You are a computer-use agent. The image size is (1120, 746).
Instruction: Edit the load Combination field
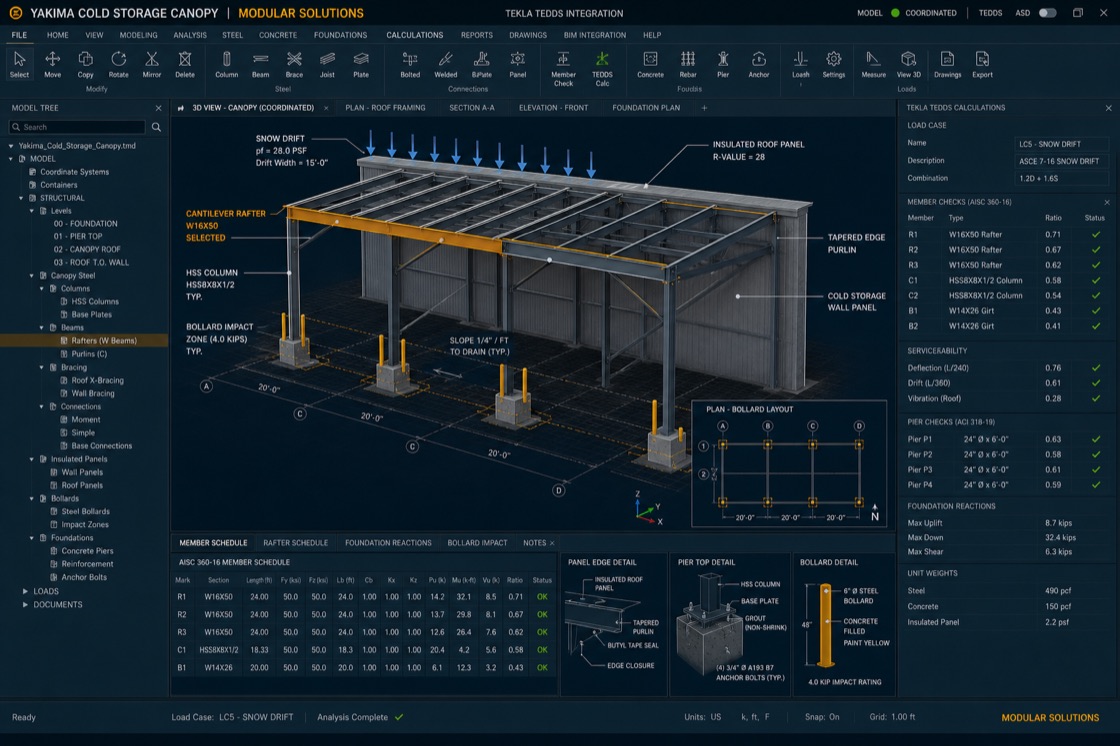[1061, 179]
